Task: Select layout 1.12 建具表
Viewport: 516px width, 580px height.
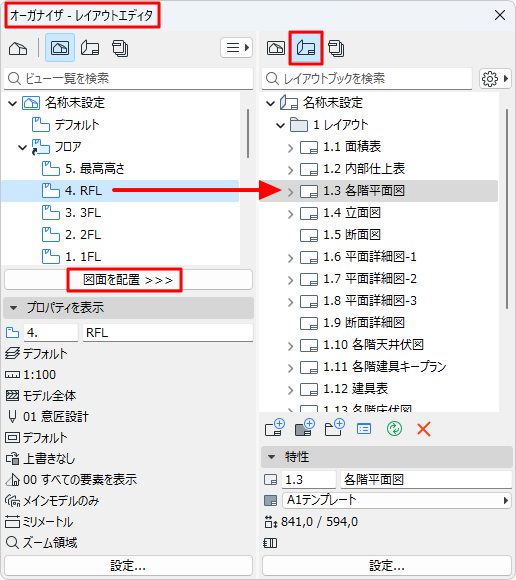Action: pos(344,389)
